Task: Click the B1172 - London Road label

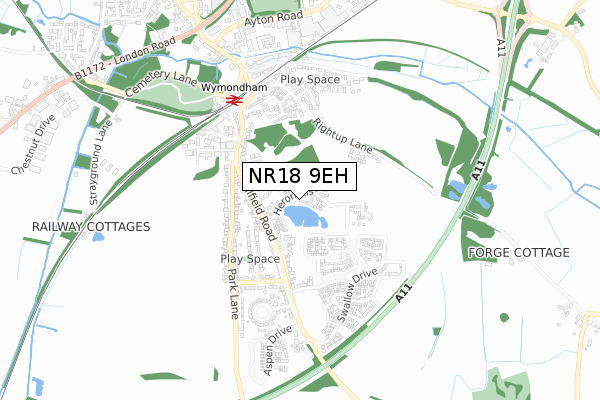Action: (x=125, y=57)
